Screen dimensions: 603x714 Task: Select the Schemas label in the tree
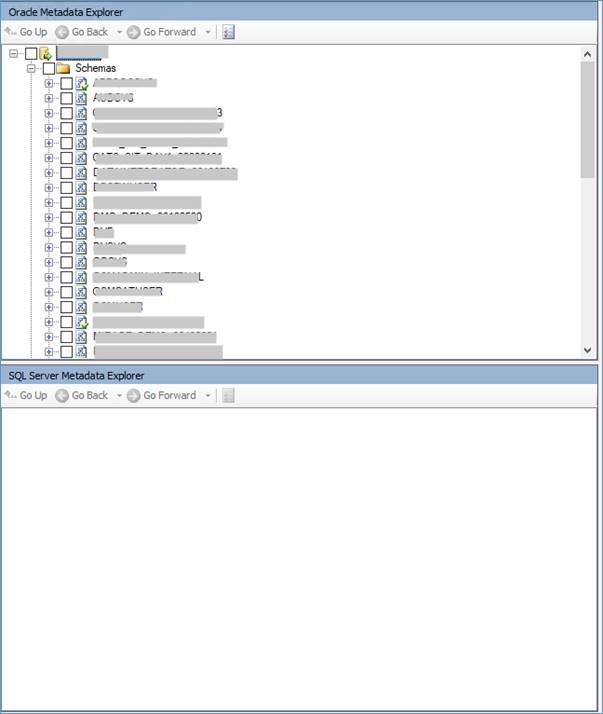click(96, 68)
